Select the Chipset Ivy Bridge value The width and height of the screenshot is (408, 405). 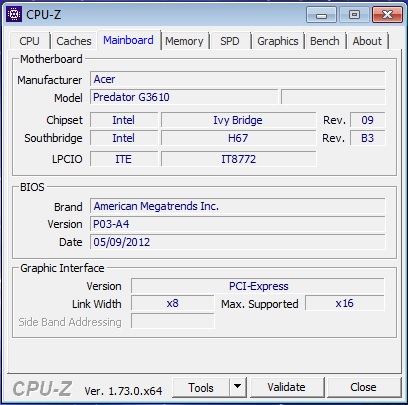[238, 120]
